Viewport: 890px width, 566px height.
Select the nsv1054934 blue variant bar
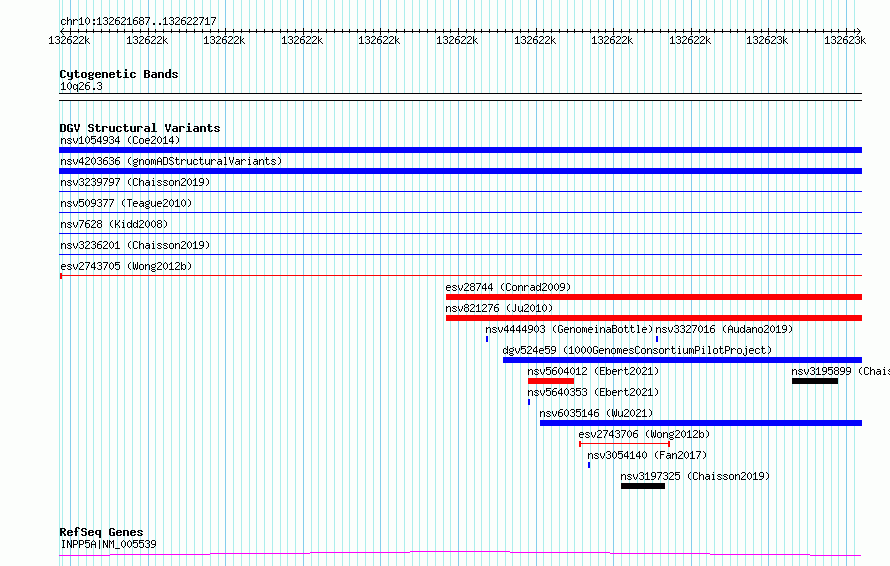[x=460, y=150]
